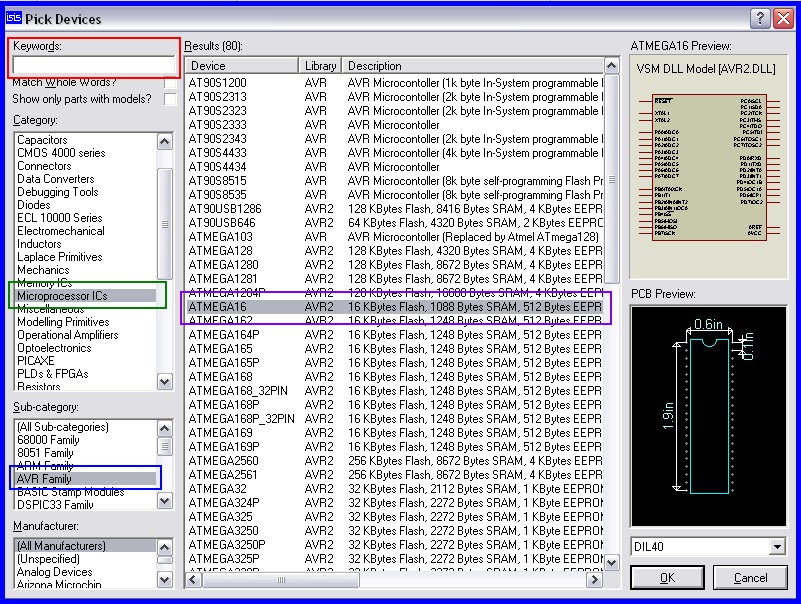Click the DIL40 PCB footprint preview
Viewport: 801px width, 604px height.
click(709, 416)
